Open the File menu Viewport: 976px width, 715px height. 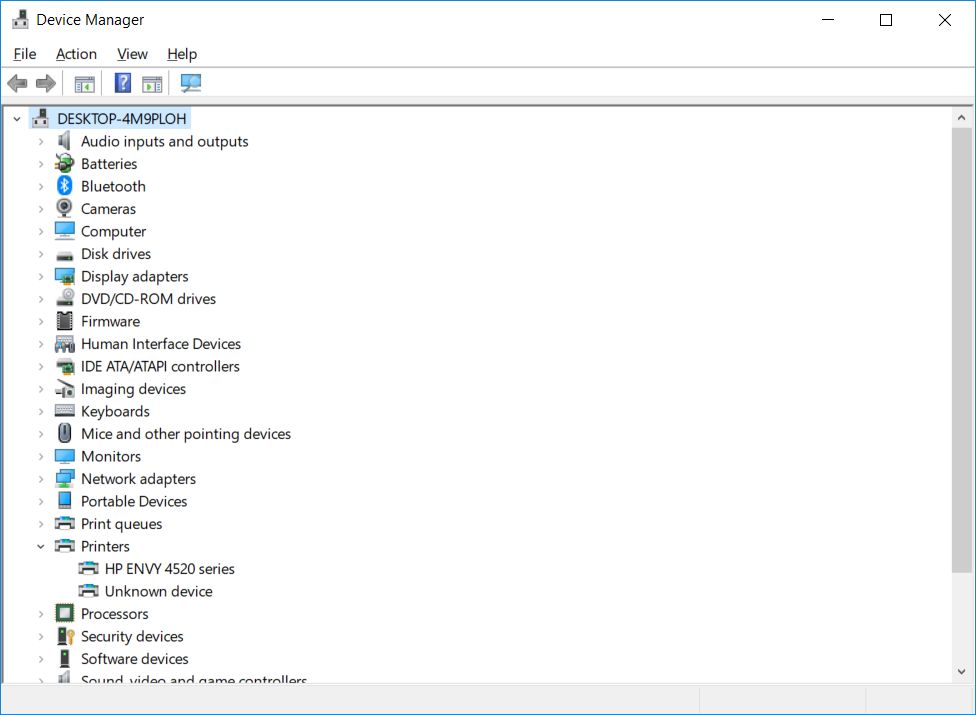pyautogui.click(x=25, y=54)
